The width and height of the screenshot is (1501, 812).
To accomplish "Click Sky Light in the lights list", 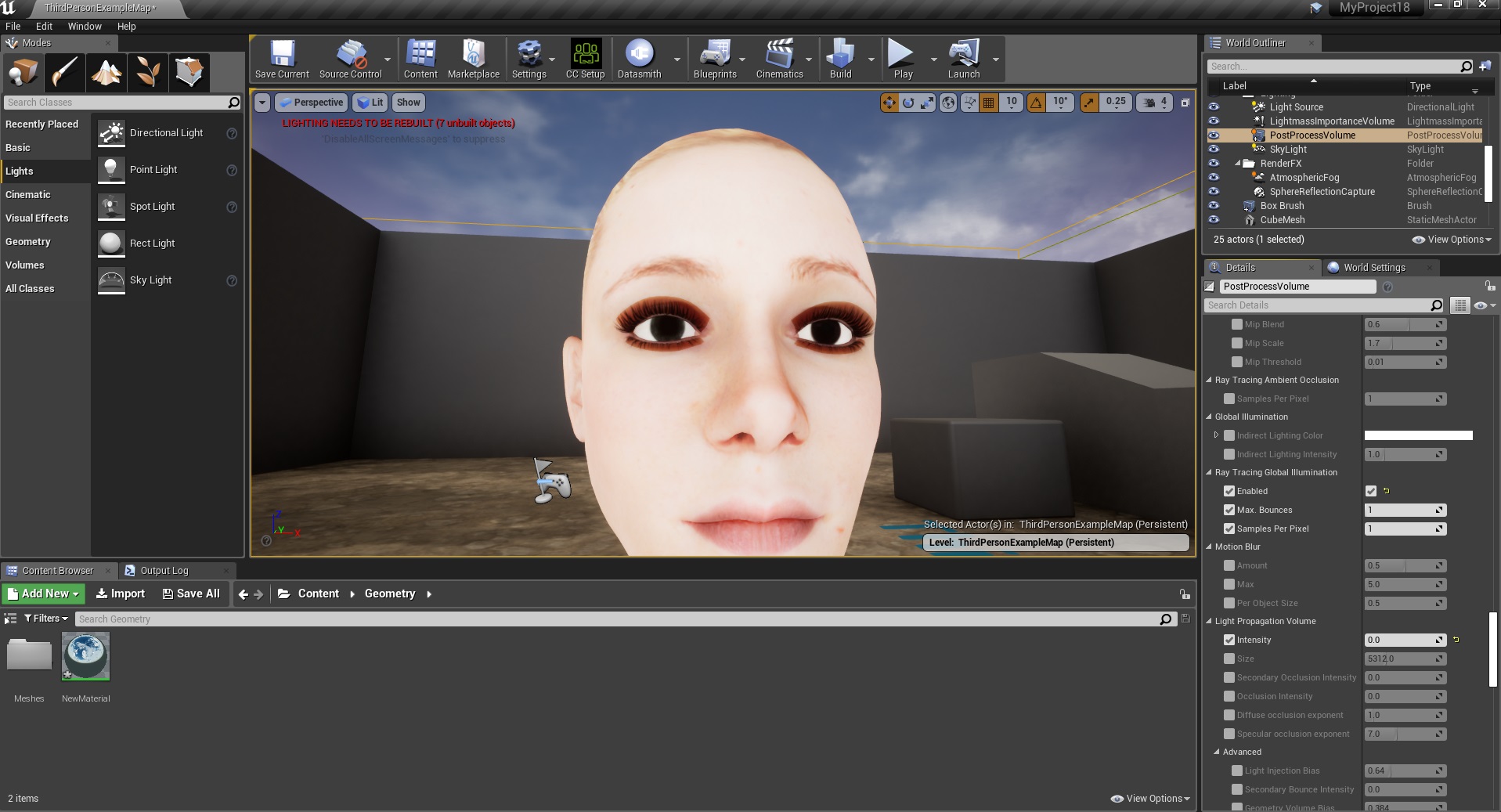I will [150, 280].
